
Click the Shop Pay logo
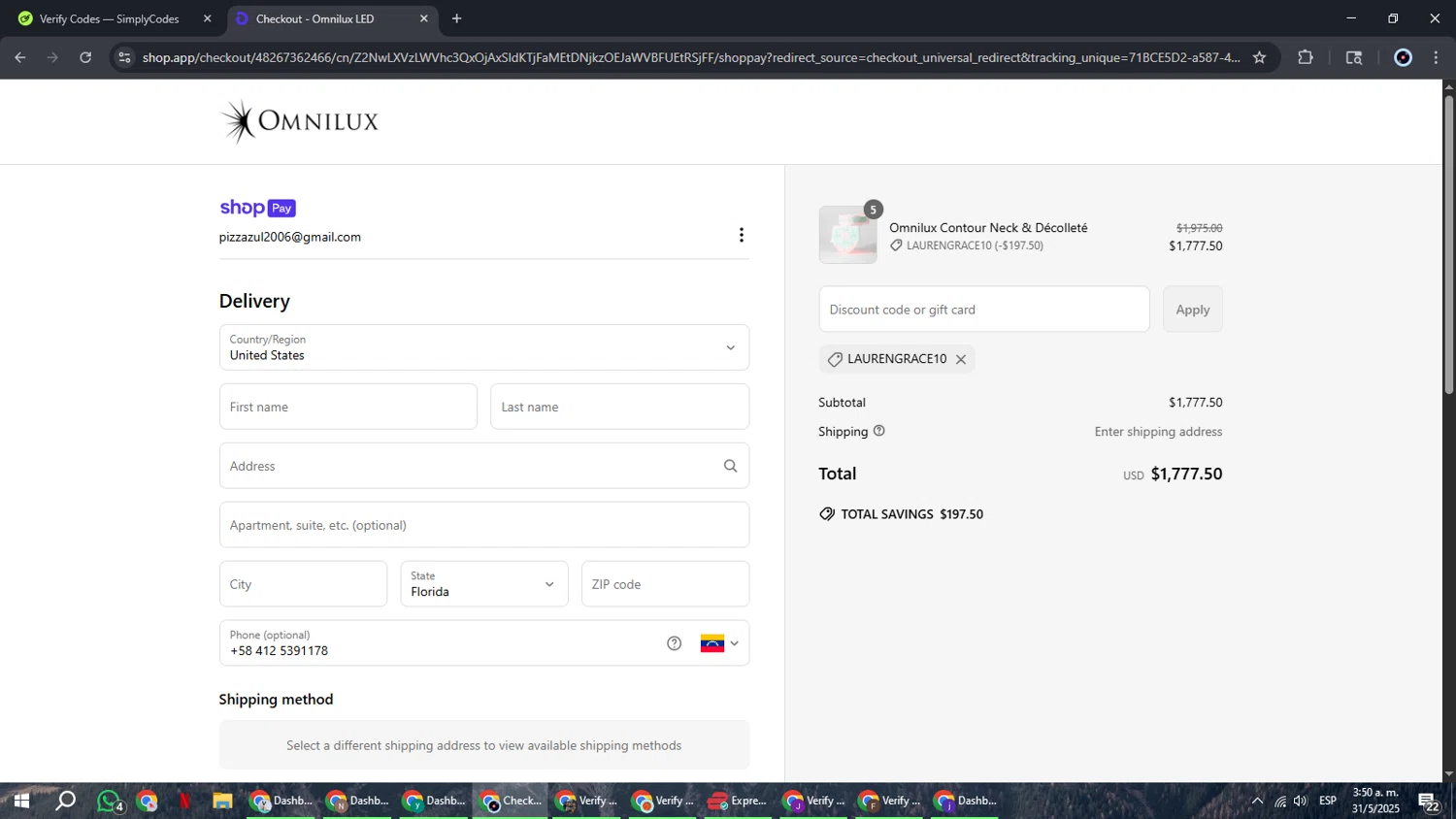[257, 208]
